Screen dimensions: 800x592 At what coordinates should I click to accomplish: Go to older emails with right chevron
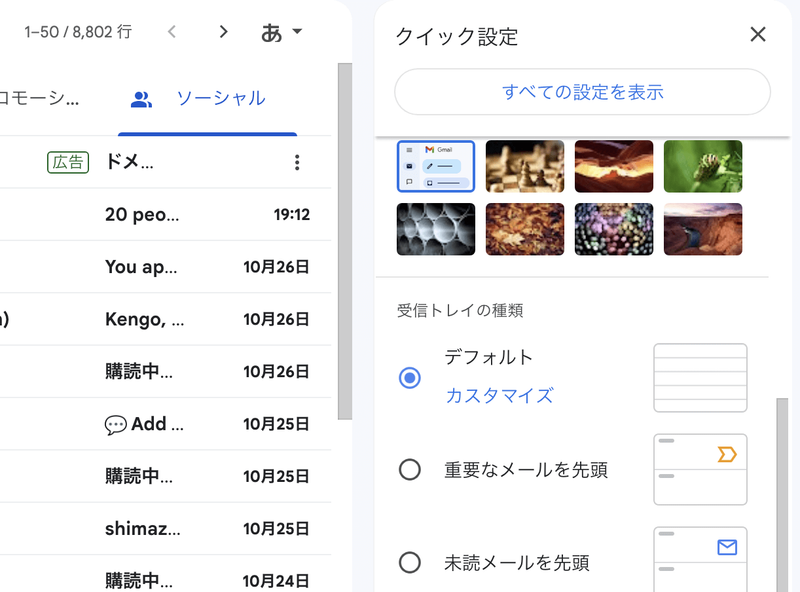(x=223, y=32)
